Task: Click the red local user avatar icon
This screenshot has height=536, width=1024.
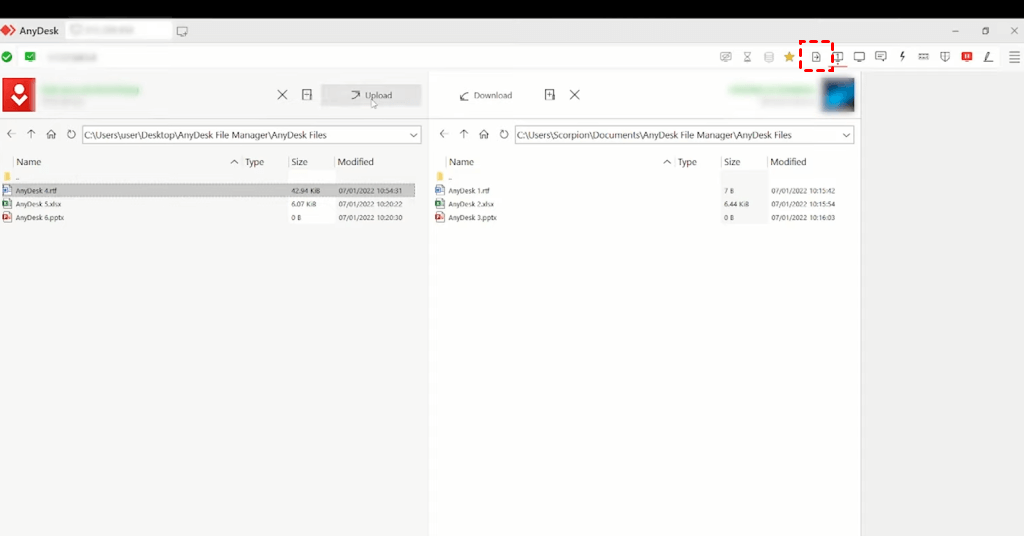Action: pyautogui.click(x=19, y=95)
